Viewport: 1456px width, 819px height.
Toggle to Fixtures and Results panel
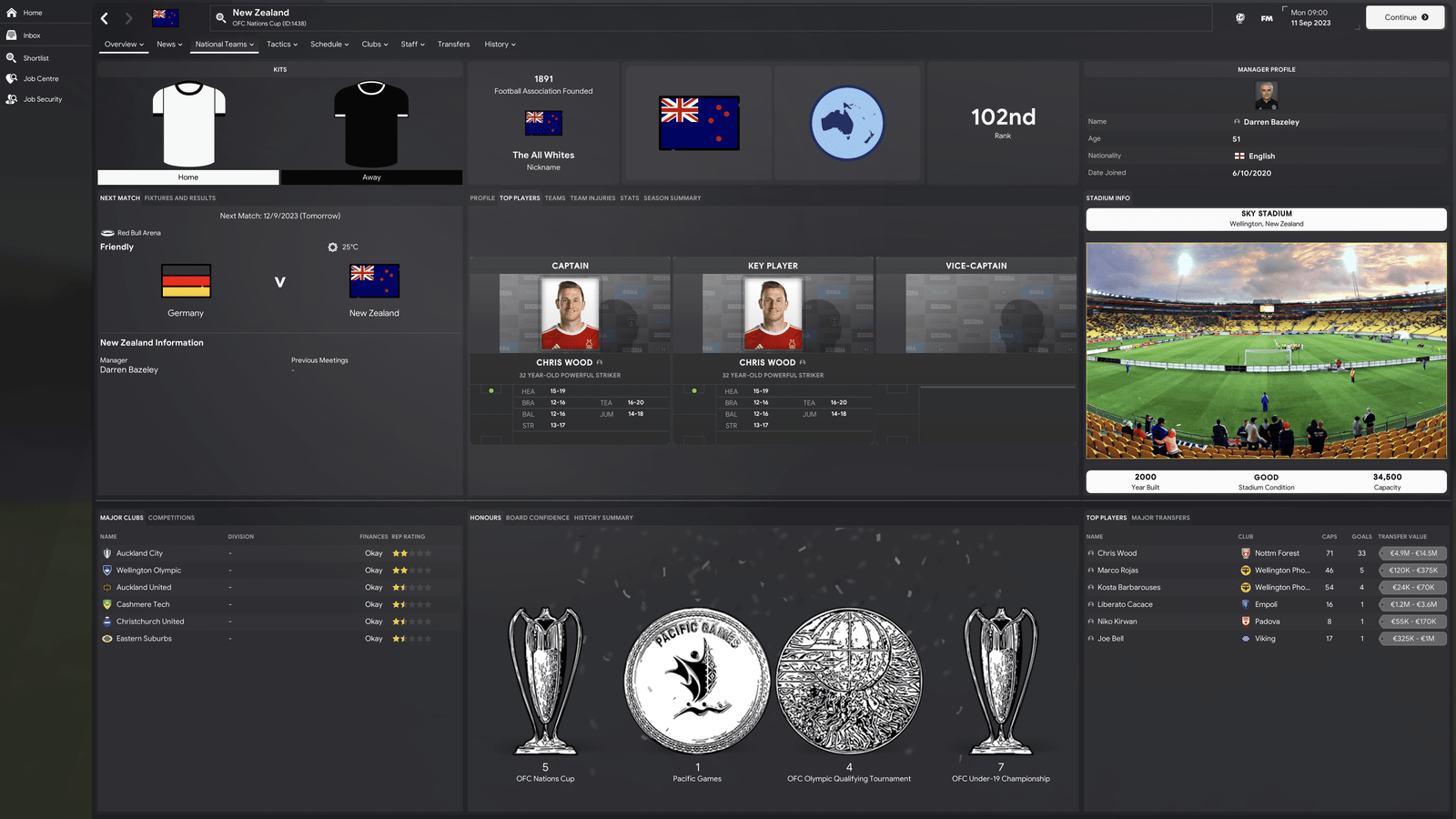pyautogui.click(x=180, y=198)
